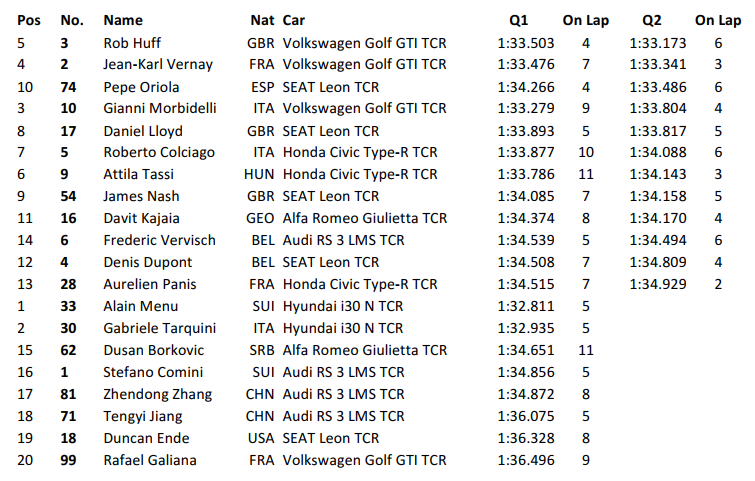The width and height of the screenshot is (755, 481).
Task: Click the Pos column header
Action: point(29,20)
